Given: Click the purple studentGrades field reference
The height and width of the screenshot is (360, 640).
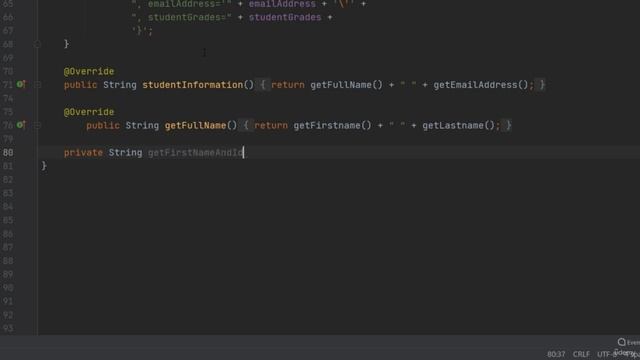Looking at the screenshot, I should [285, 18].
